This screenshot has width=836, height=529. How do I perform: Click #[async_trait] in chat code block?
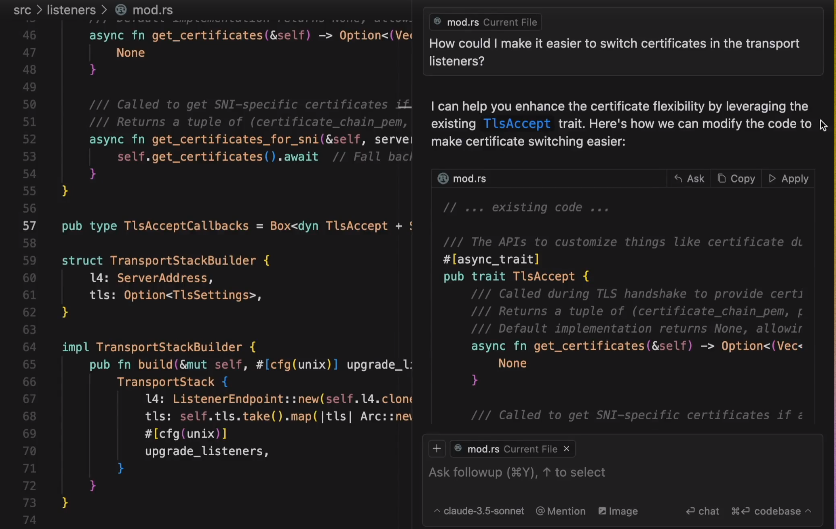point(491,259)
